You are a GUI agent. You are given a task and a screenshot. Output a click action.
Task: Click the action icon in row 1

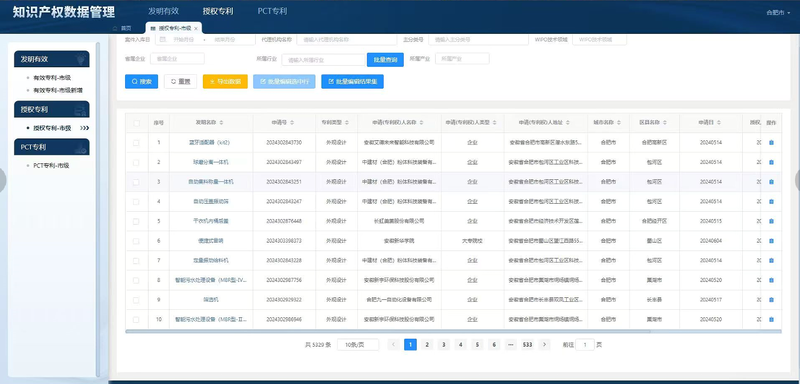tap(771, 143)
